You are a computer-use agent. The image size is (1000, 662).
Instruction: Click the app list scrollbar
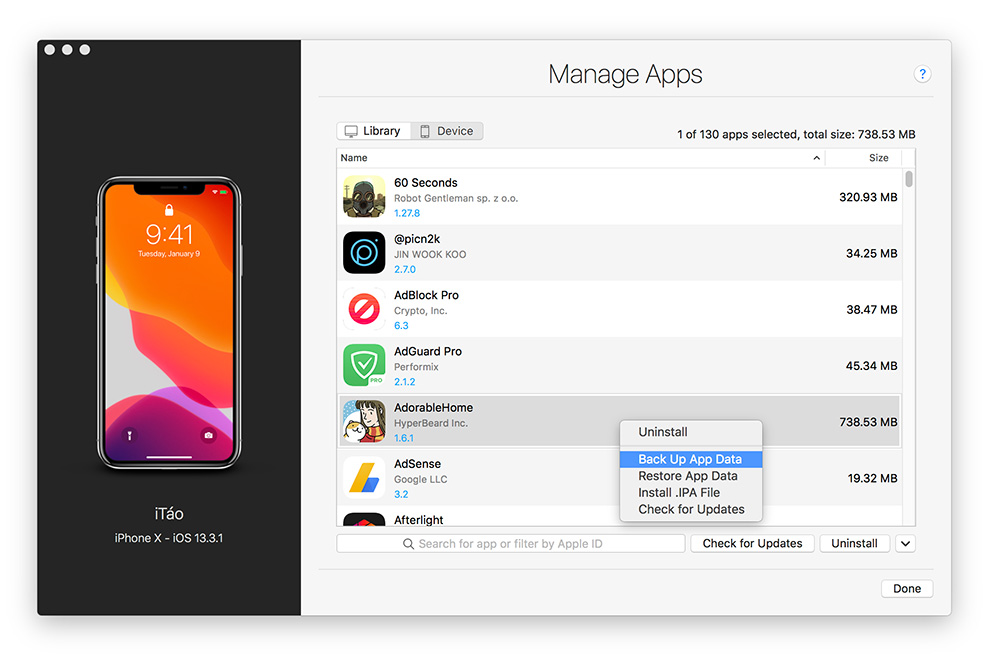[909, 179]
